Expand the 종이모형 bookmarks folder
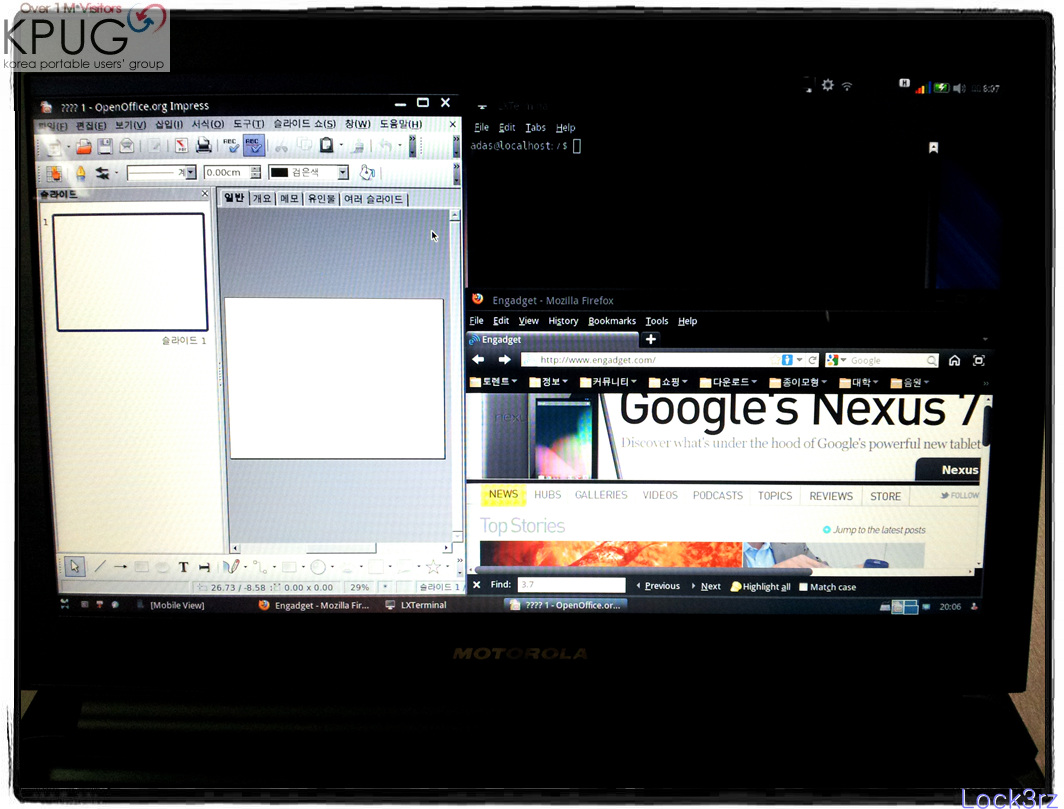 tap(798, 383)
